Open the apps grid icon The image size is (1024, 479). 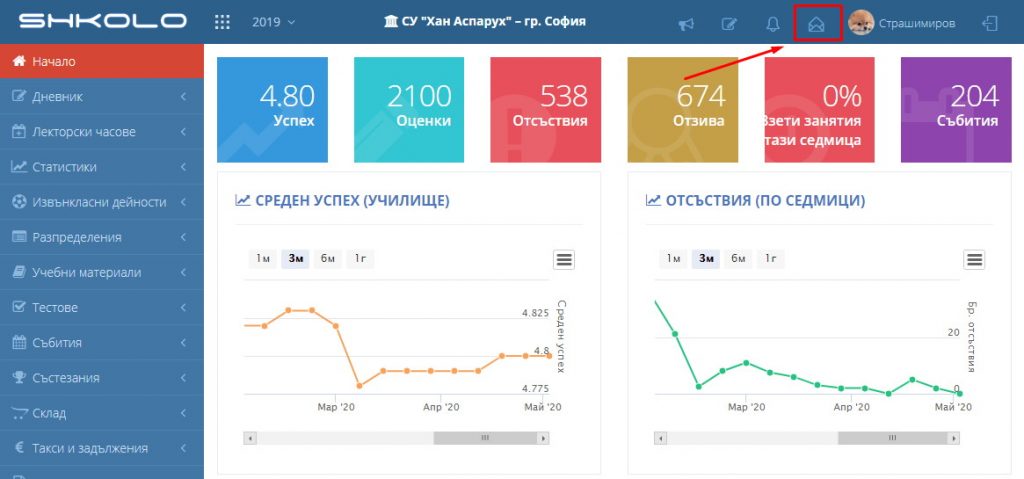coord(222,22)
